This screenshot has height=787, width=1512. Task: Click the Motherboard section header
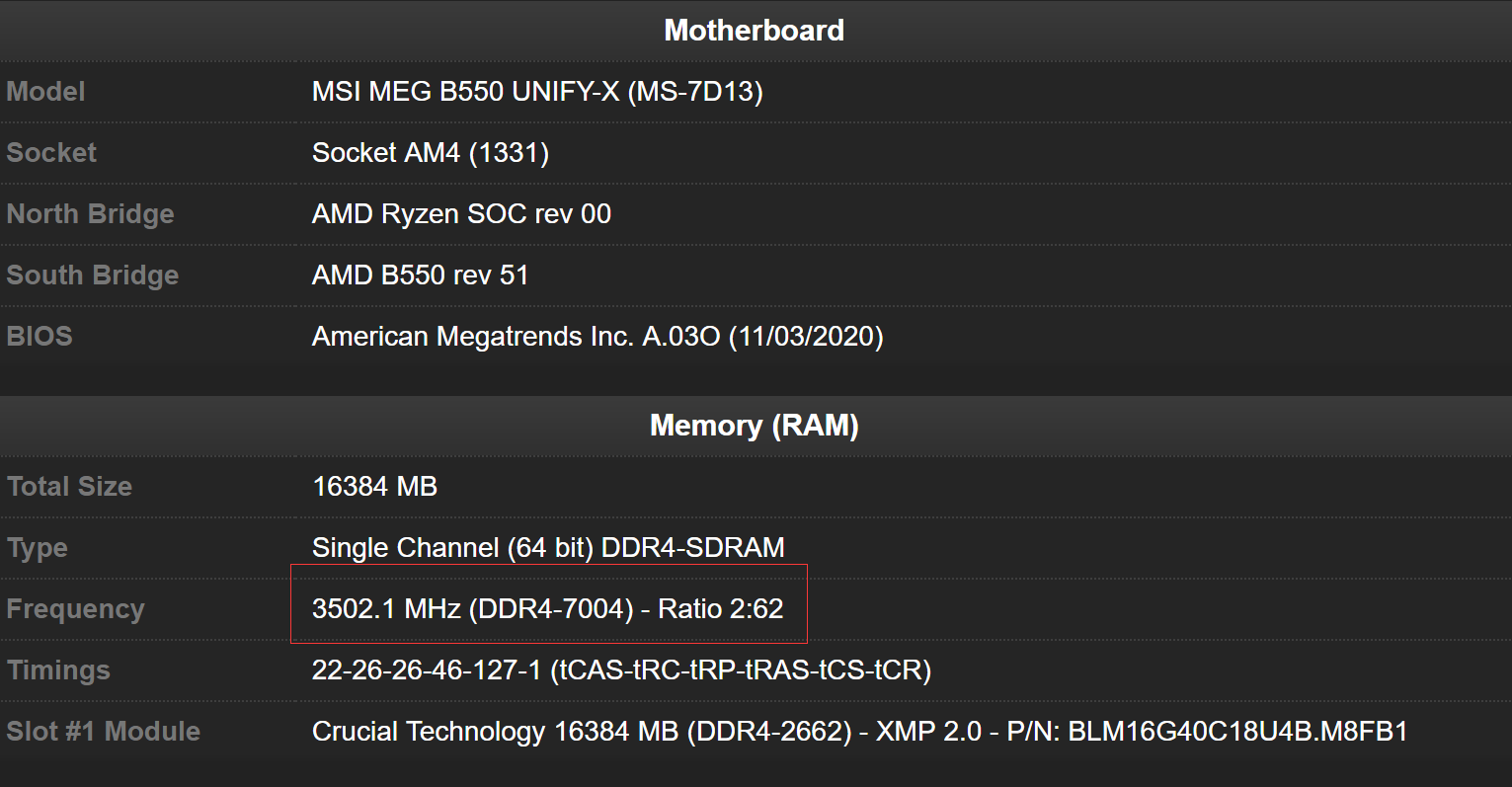pyautogui.click(x=754, y=31)
